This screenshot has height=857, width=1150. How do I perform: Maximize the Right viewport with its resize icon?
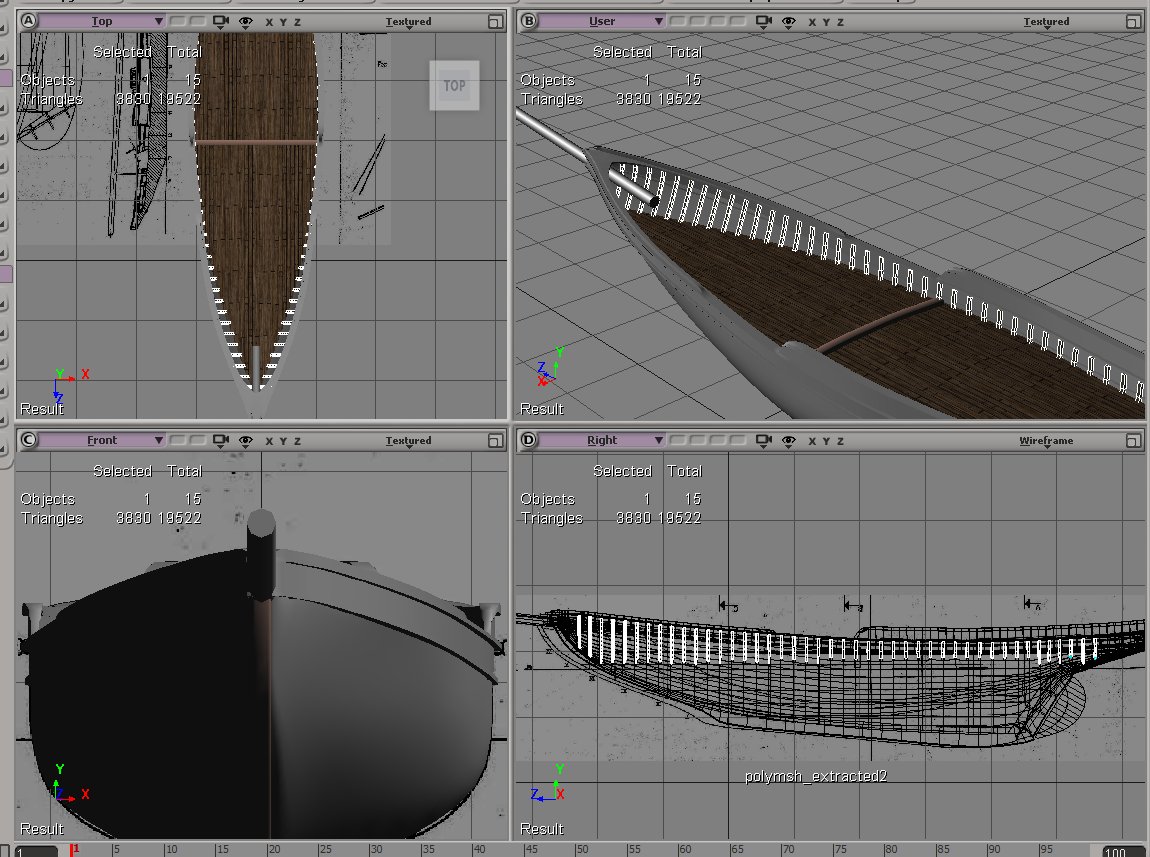point(1134,440)
